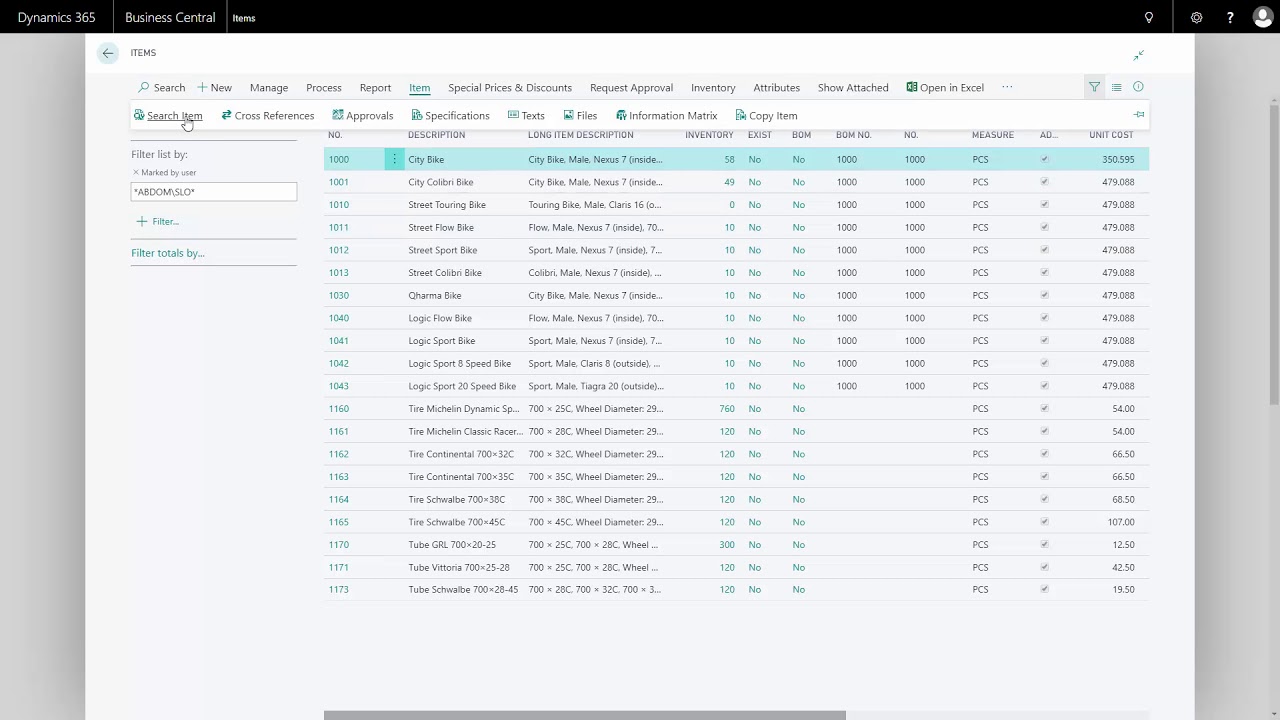Toggle the checkbox in row 1160 Tire Michelin Dynamic
The height and width of the screenshot is (720, 1280).
pos(1045,409)
